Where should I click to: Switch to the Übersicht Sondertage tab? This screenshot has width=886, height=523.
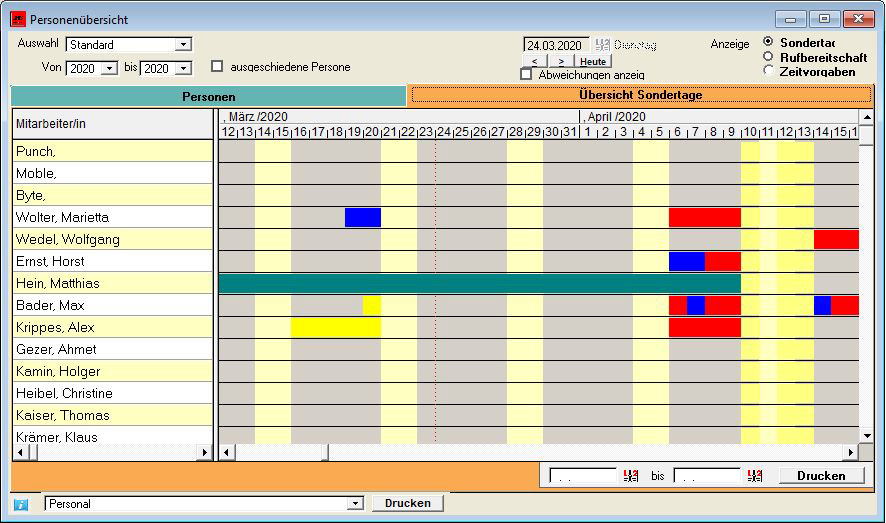[640, 95]
